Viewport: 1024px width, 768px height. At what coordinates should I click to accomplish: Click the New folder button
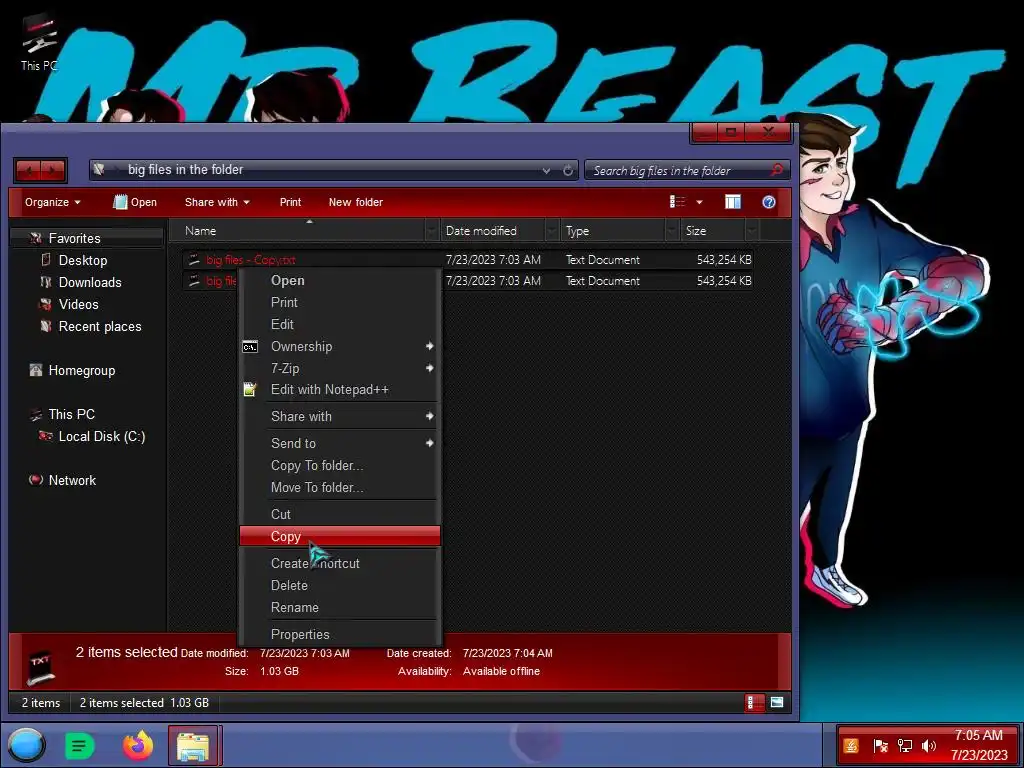[x=355, y=202]
